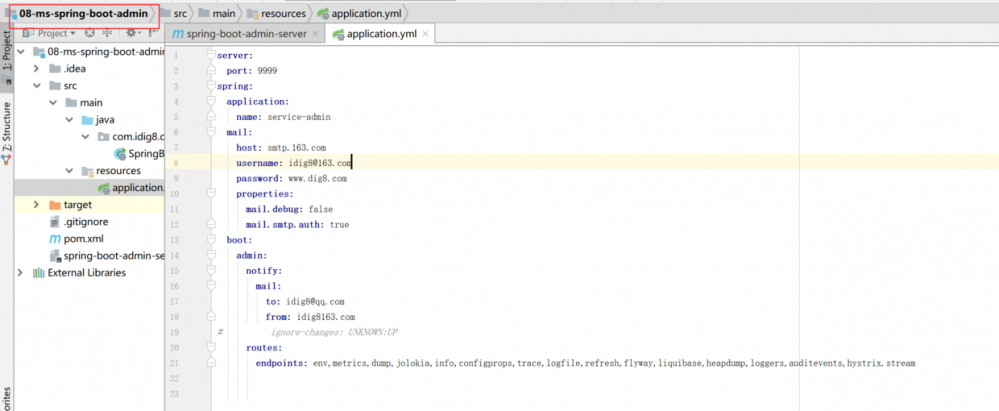Screen dimensions: 999x411
Task: Click the orange target folder icon
Action: [x=55, y=205]
